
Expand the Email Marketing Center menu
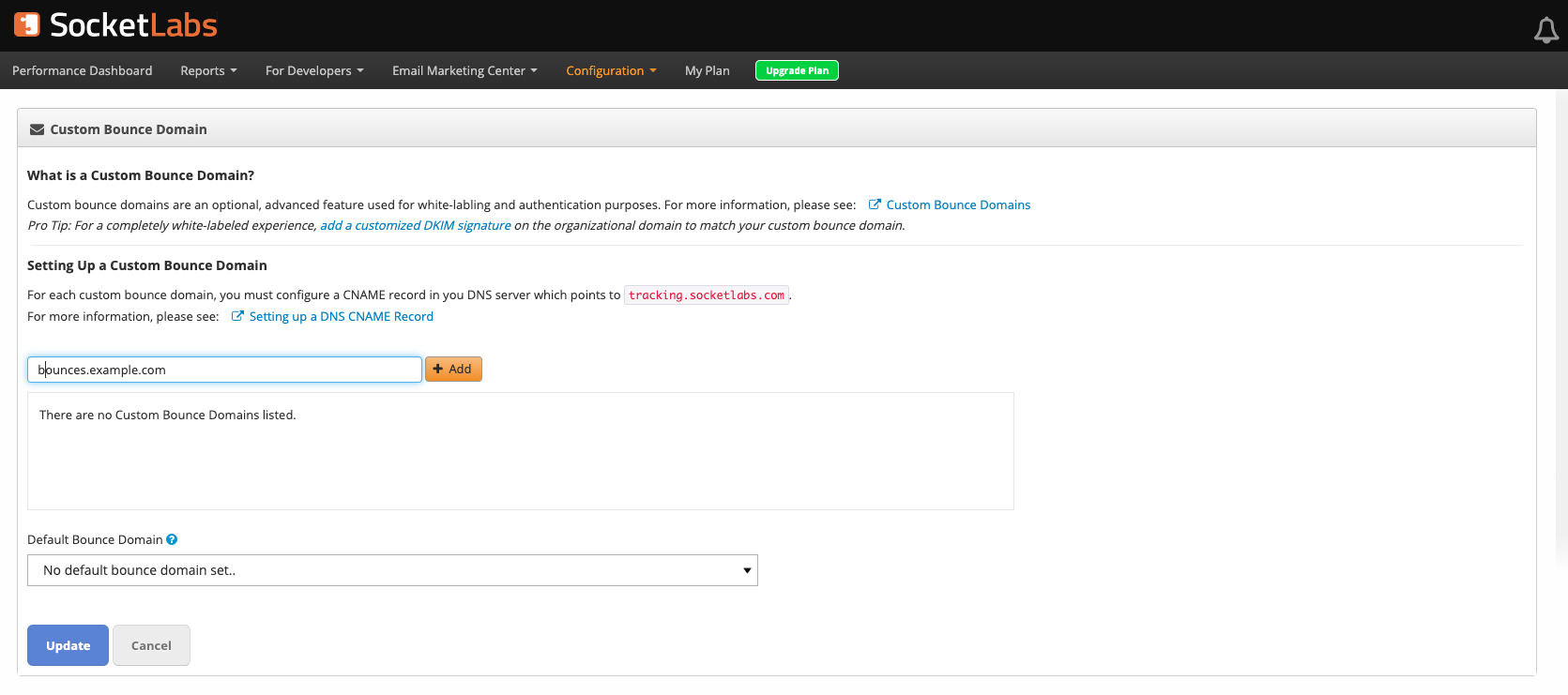tap(464, 70)
